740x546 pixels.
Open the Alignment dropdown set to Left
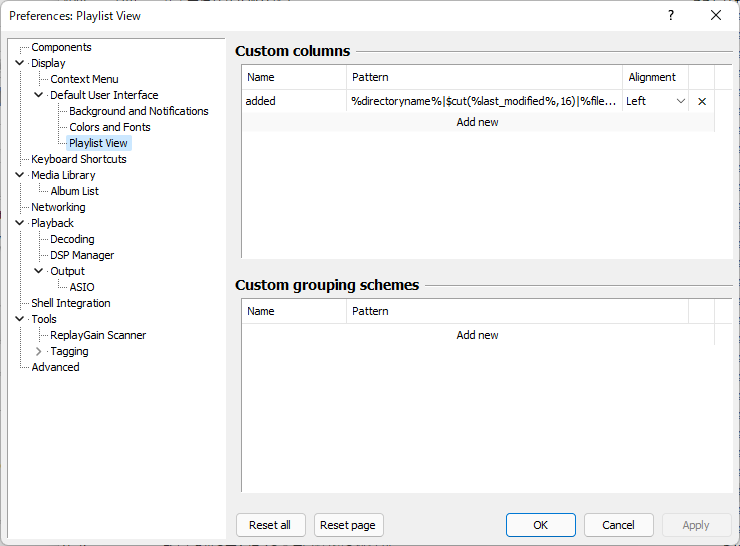pos(655,101)
